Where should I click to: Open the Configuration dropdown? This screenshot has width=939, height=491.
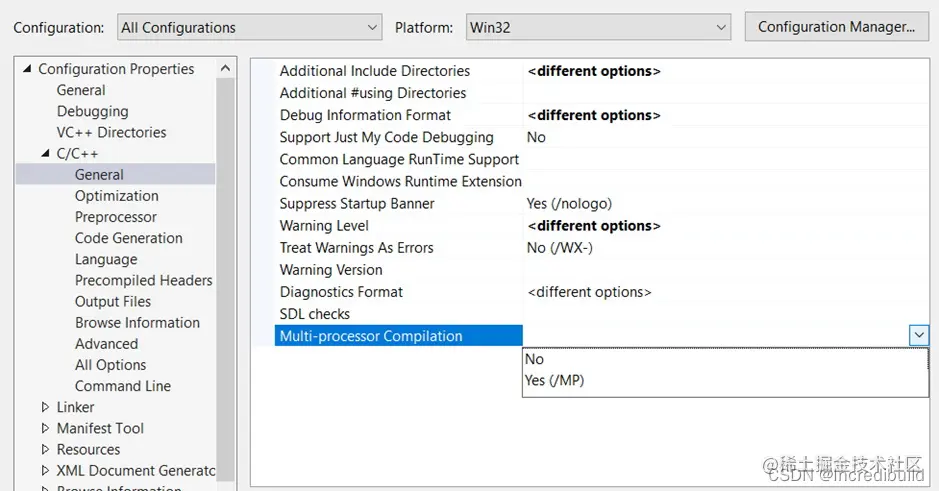pos(249,28)
